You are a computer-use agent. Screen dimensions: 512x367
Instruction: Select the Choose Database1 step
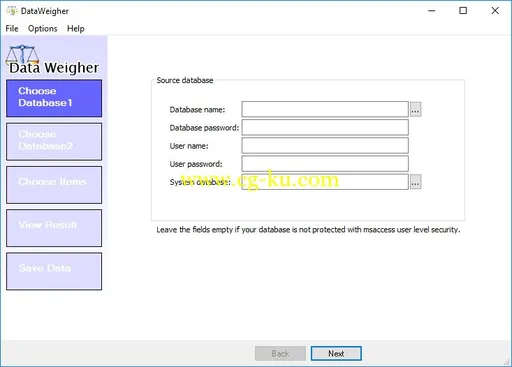pyautogui.click(x=54, y=98)
